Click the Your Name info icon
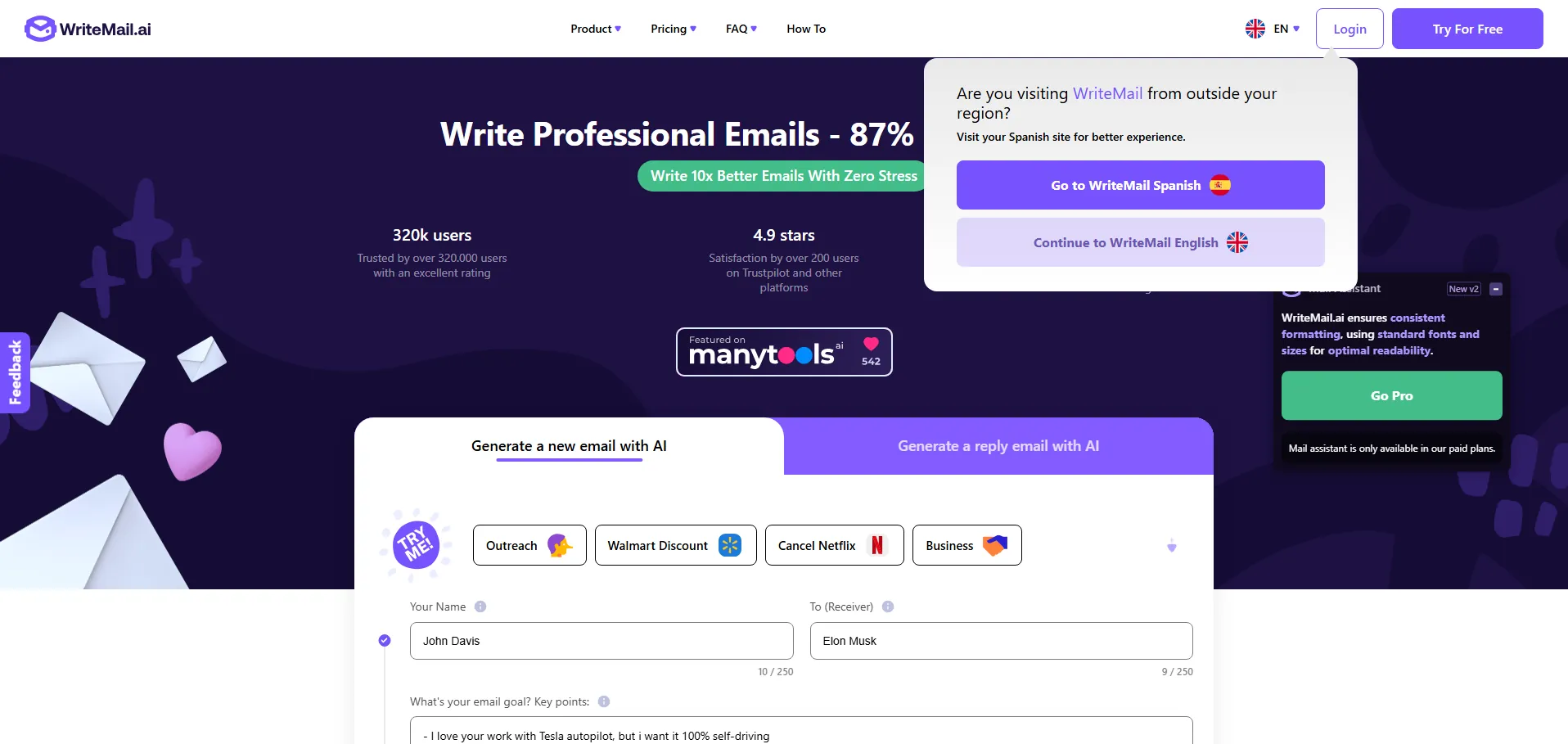The image size is (1568, 744). pyautogui.click(x=480, y=606)
